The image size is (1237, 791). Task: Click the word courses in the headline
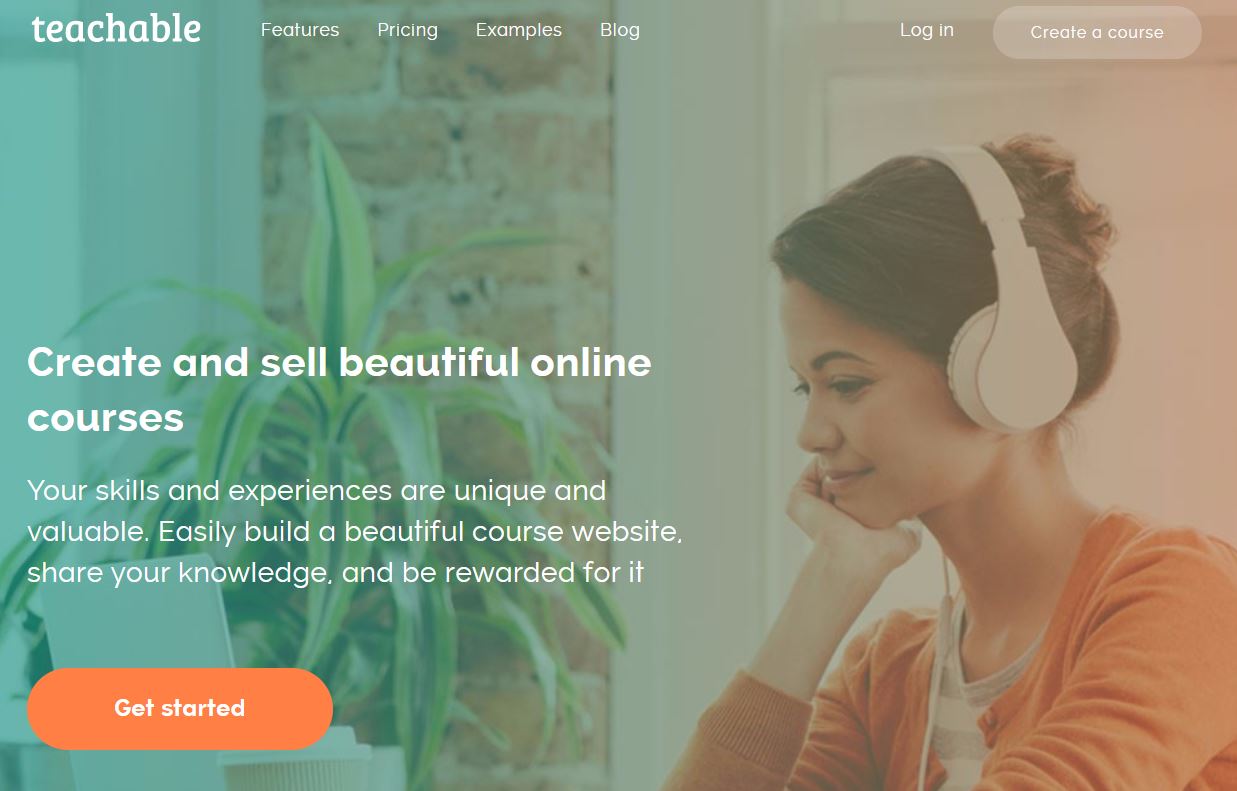[x=105, y=418]
